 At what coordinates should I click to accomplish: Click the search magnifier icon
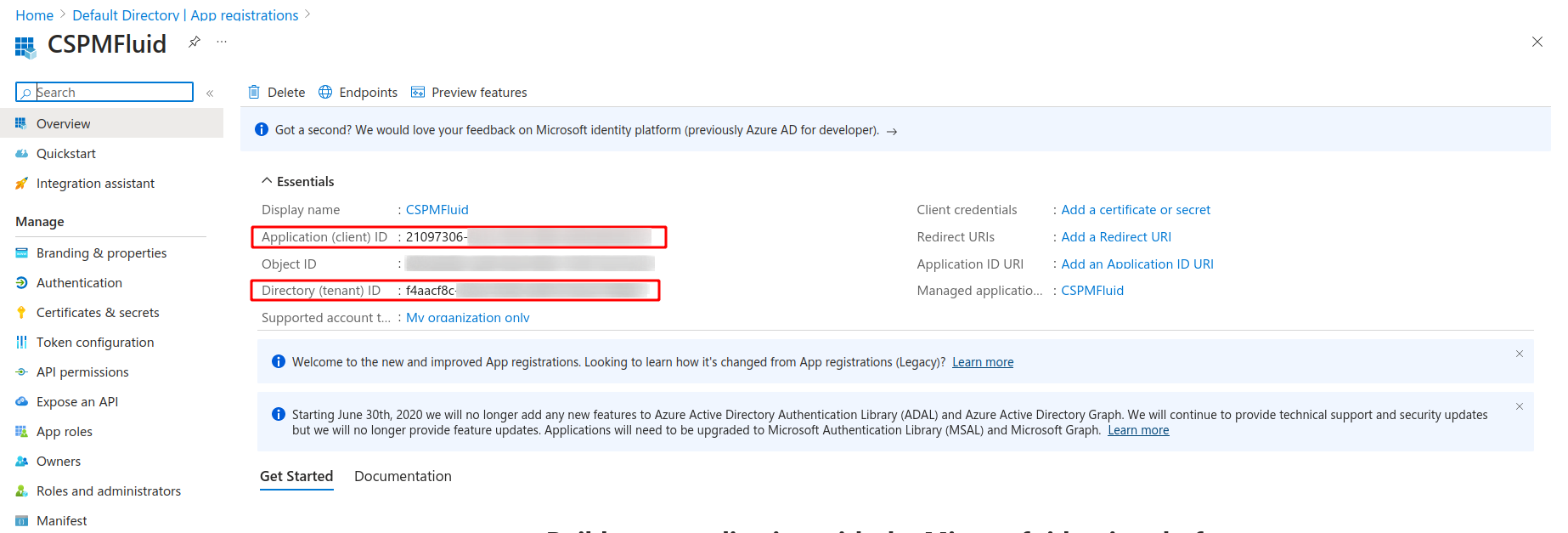(x=26, y=93)
